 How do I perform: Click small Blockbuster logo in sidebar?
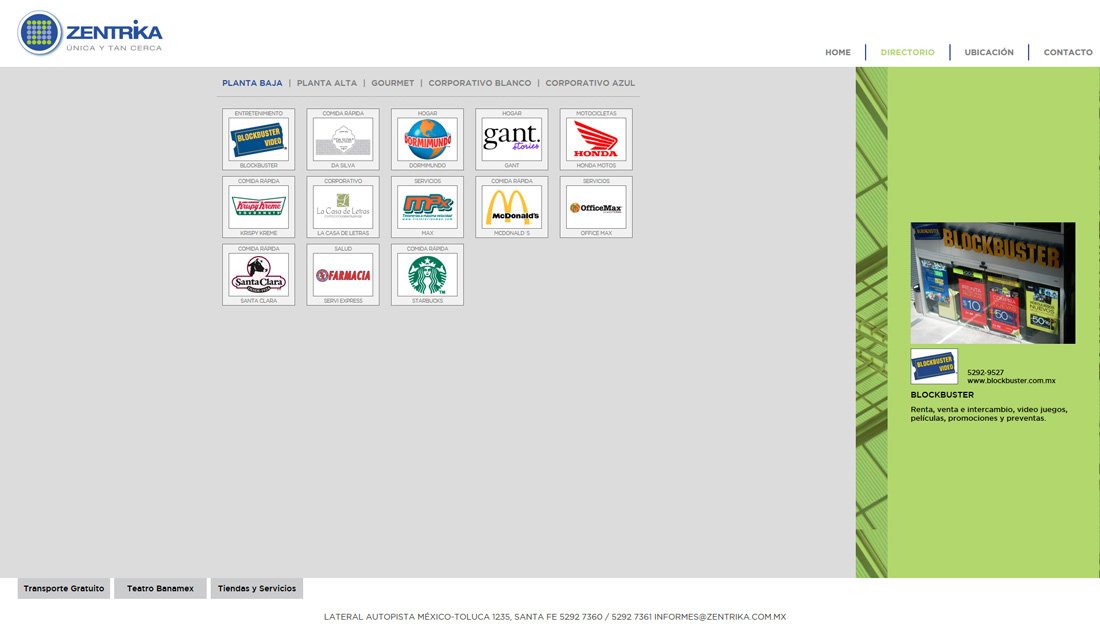(x=934, y=366)
